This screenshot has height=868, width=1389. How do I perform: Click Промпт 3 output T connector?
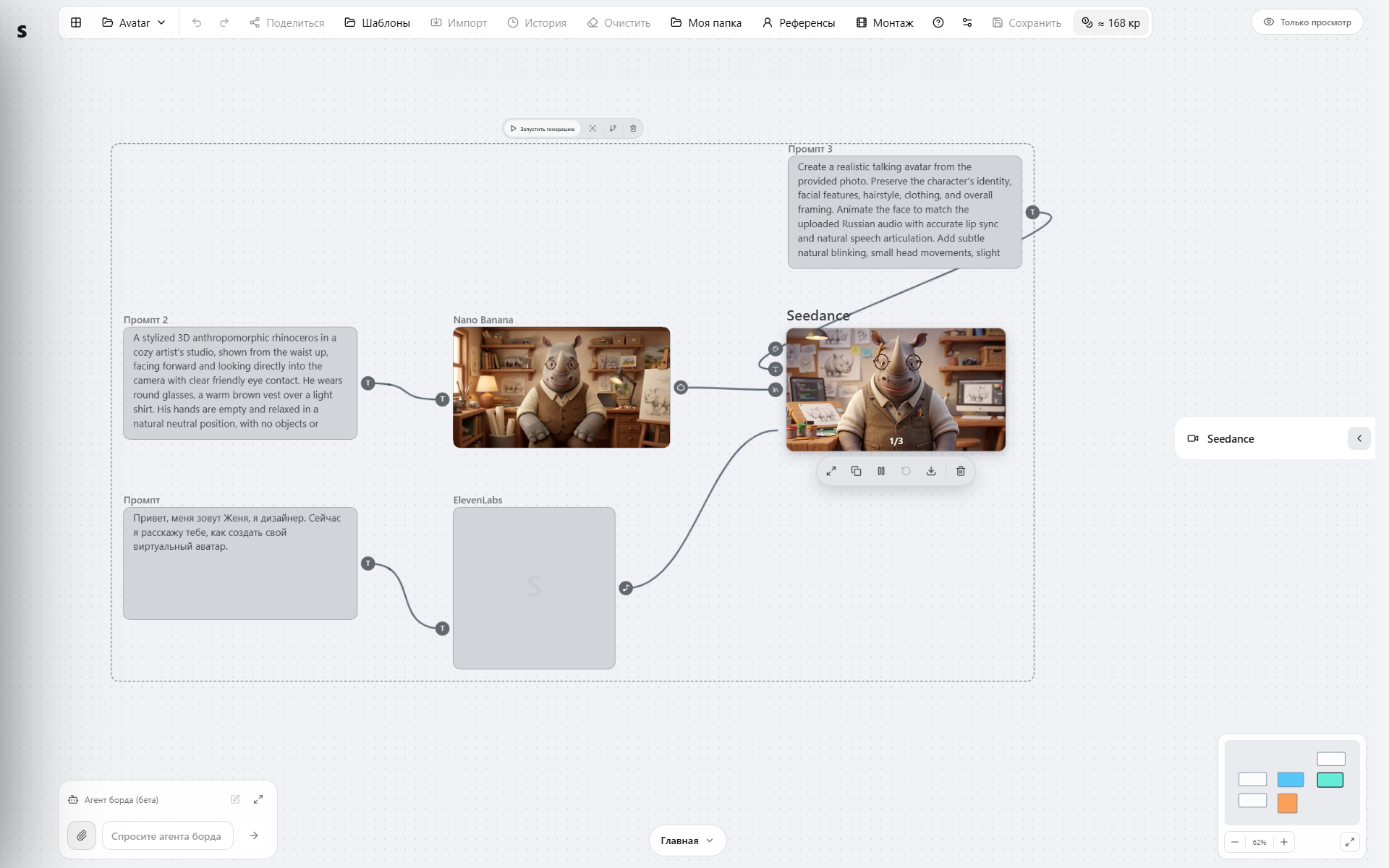pos(1032,212)
